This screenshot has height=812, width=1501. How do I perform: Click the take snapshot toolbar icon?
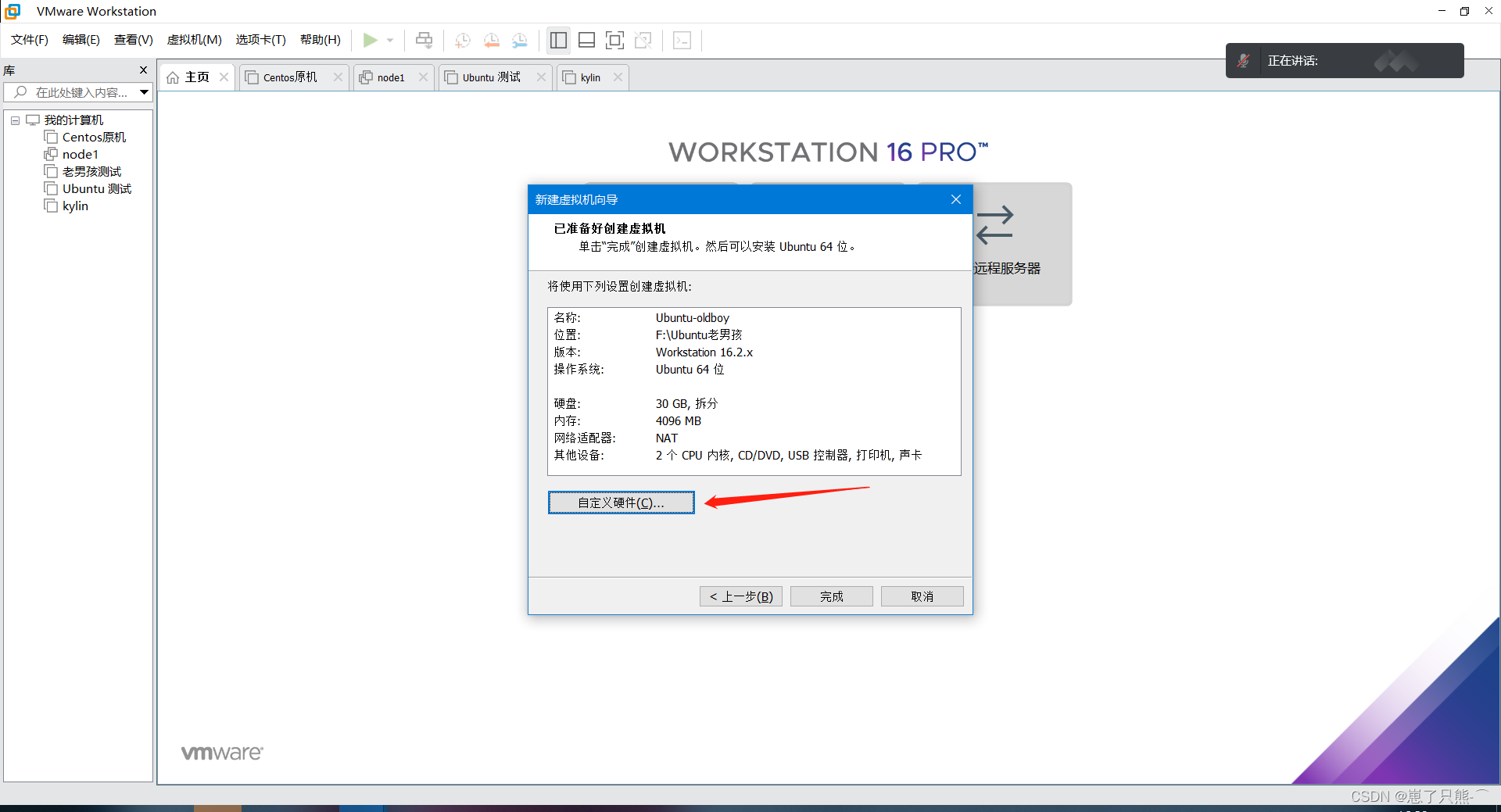pos(463,40)
